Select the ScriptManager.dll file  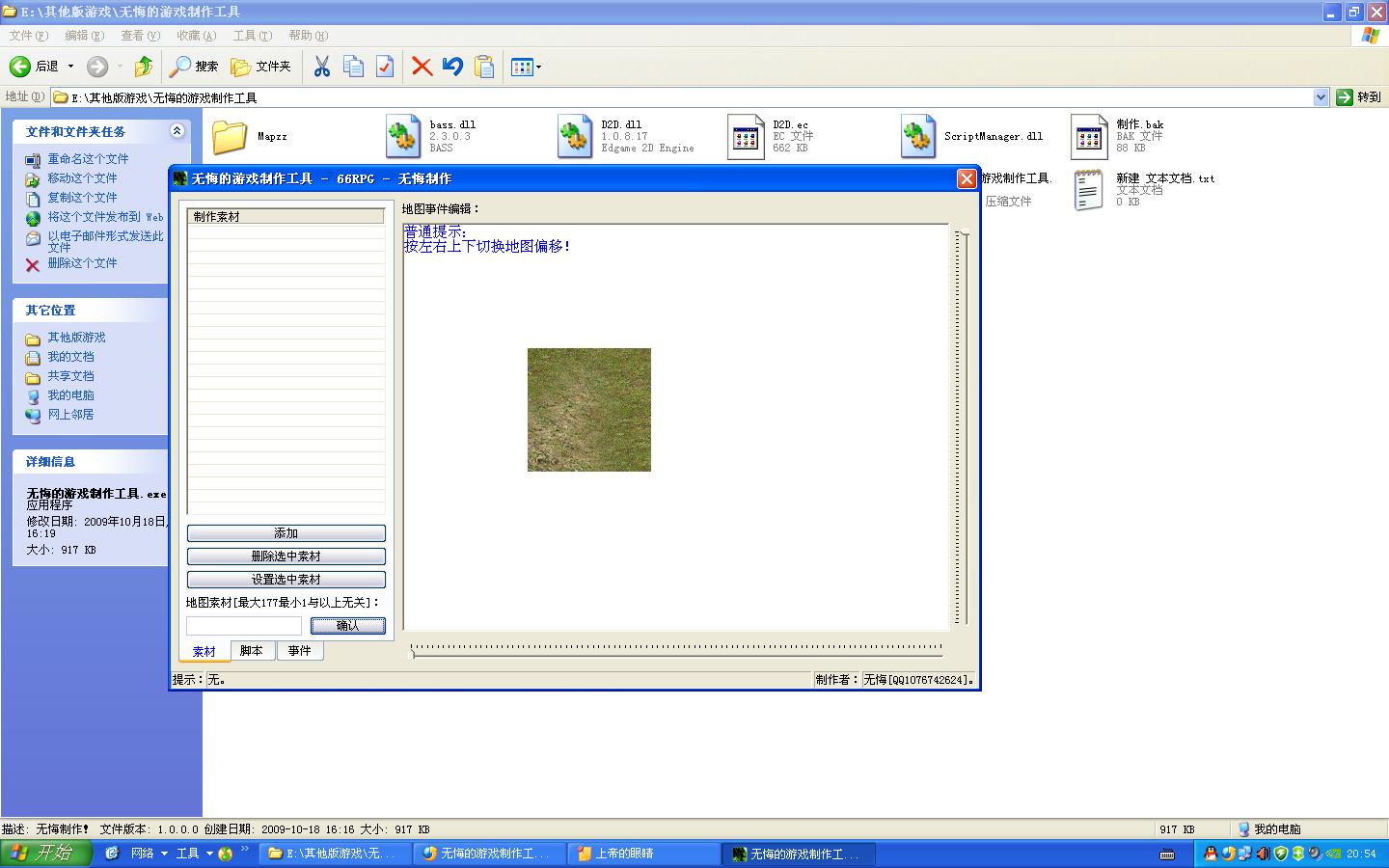[x=972, y=136]
